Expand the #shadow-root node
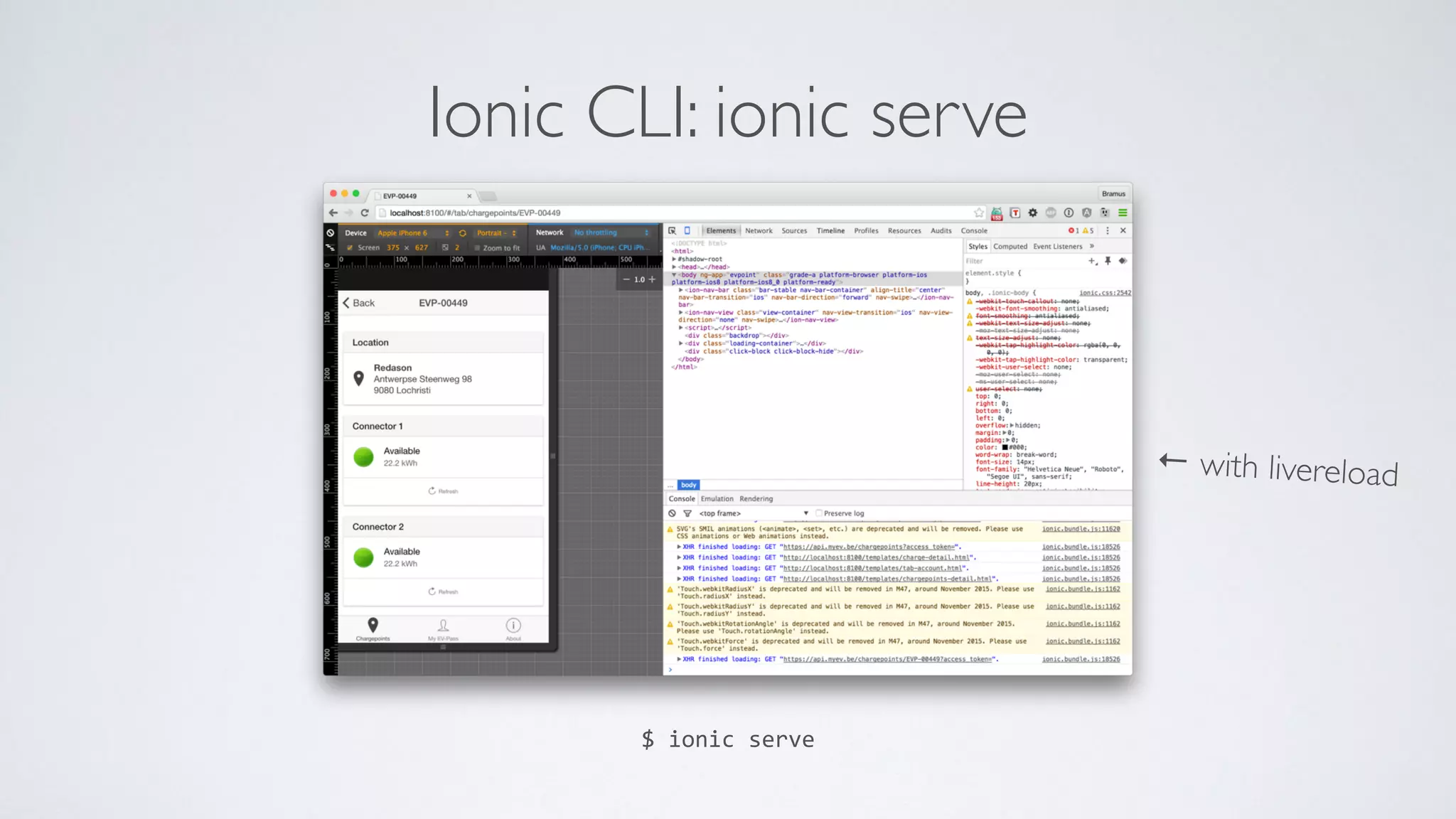Screen dimensions: 1456x819 coord(674,259)
